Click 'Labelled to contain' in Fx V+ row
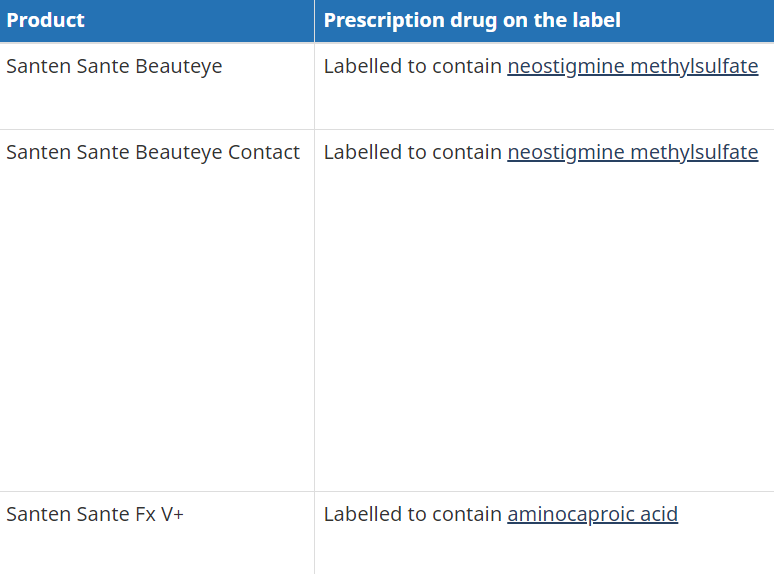774x574 pixels. click(413, 515)
